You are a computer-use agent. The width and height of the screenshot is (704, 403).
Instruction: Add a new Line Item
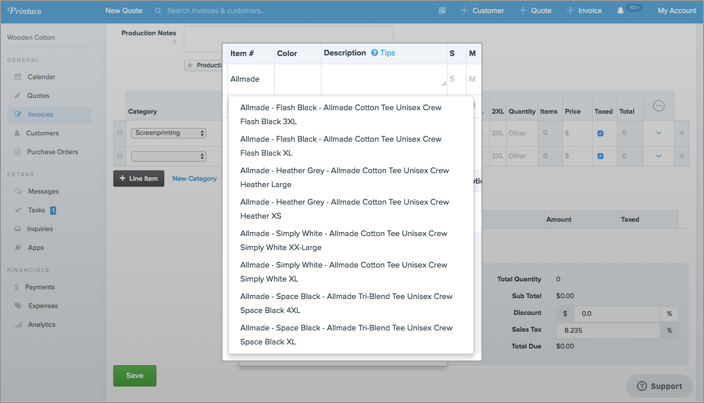click(x=139, y=179)
